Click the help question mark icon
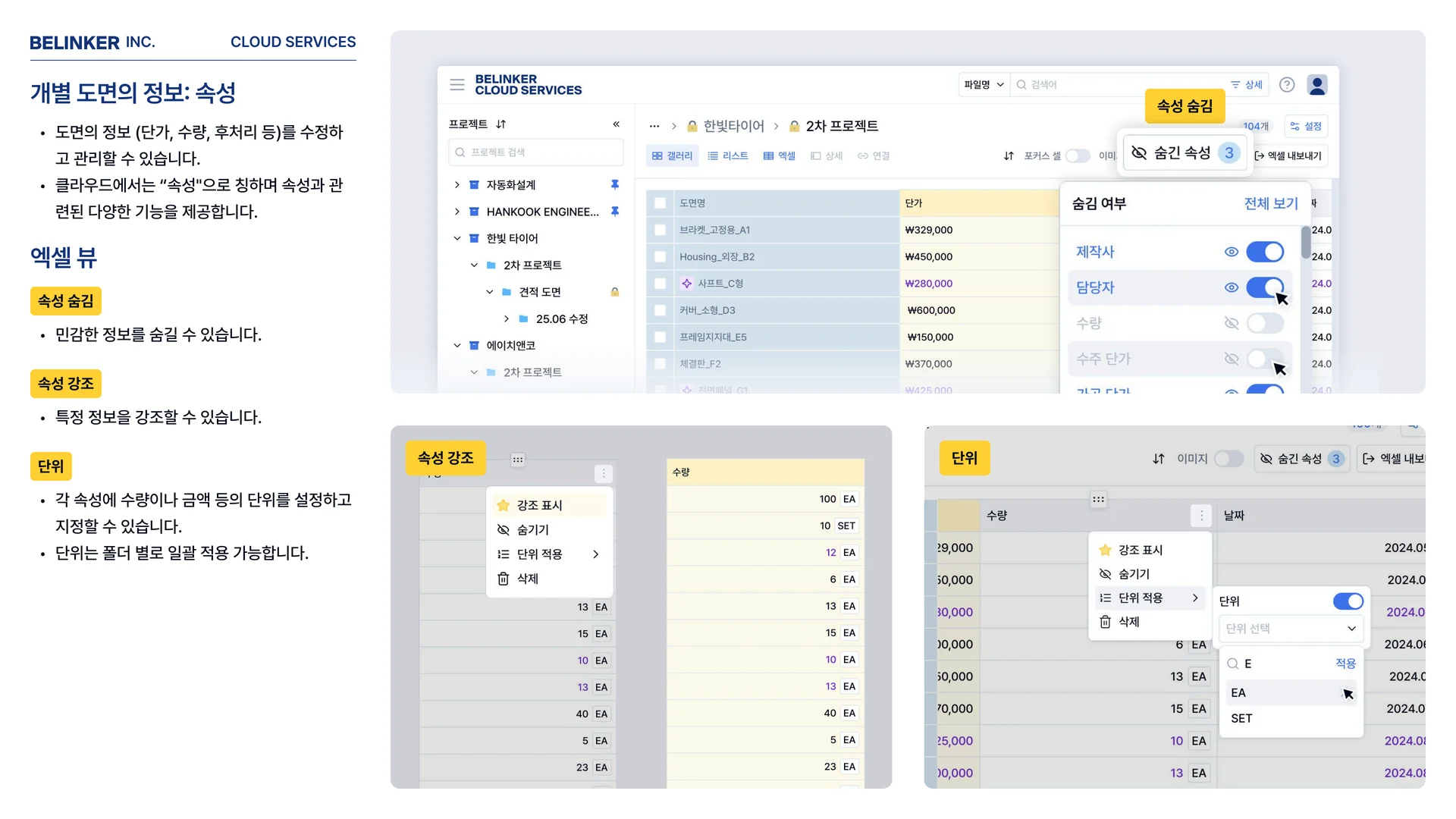 coord(1287,85)
